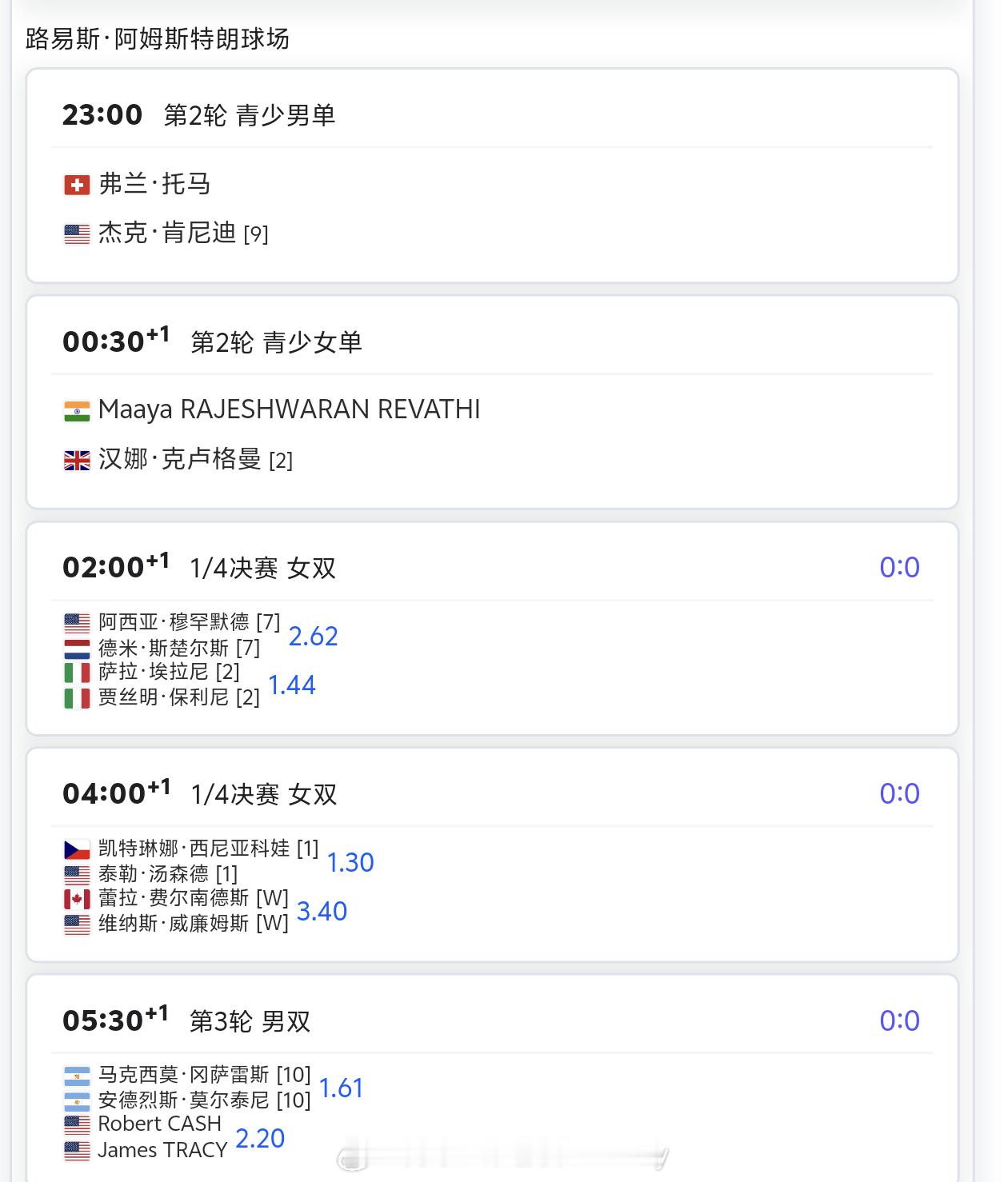Click the Italy flag beside 萨拉·埃拉尼

(x=77, y=673)
